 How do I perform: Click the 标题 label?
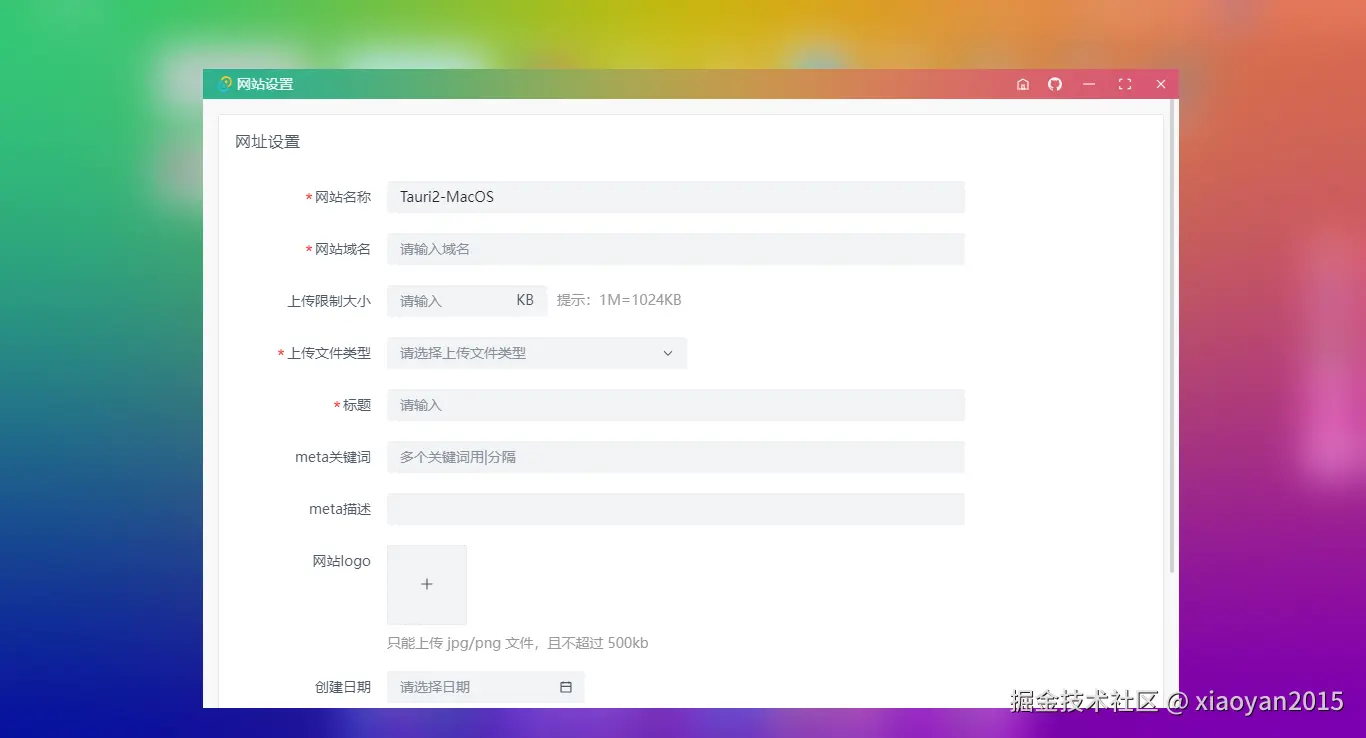357,405
